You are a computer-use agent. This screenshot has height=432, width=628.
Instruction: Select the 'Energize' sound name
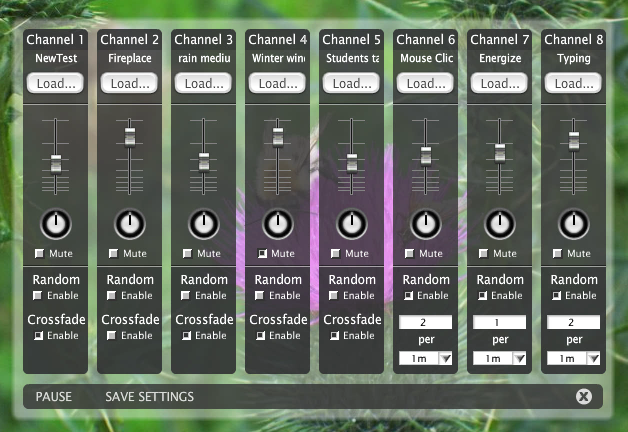[x=500, y=58]
